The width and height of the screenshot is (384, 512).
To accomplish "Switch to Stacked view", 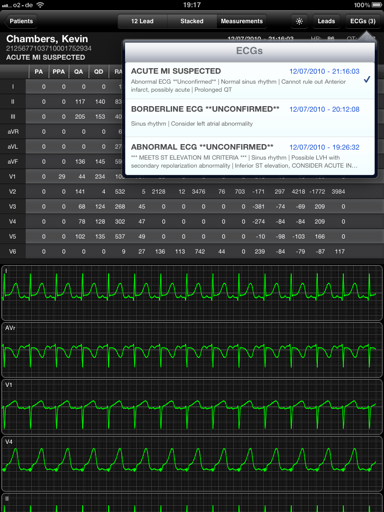I will coord(192,21).
